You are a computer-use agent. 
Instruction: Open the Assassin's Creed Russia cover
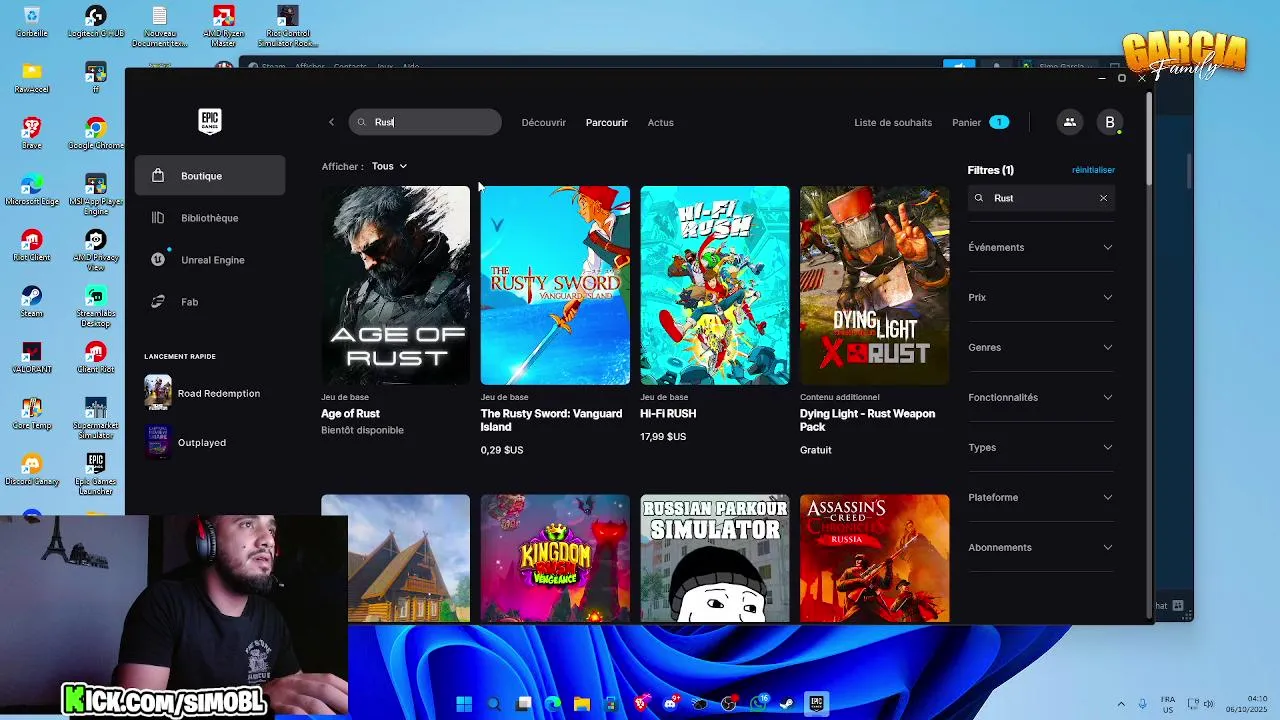[874, 558]
